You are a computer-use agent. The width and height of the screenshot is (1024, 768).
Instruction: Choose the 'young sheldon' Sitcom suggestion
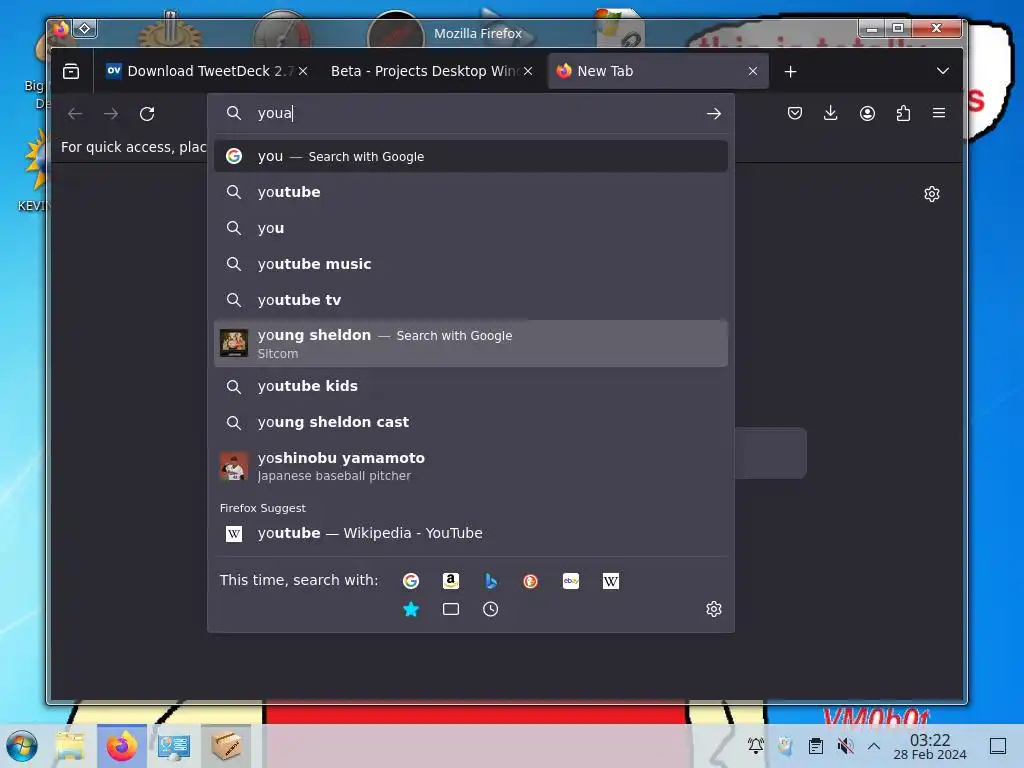coord(471,344)
